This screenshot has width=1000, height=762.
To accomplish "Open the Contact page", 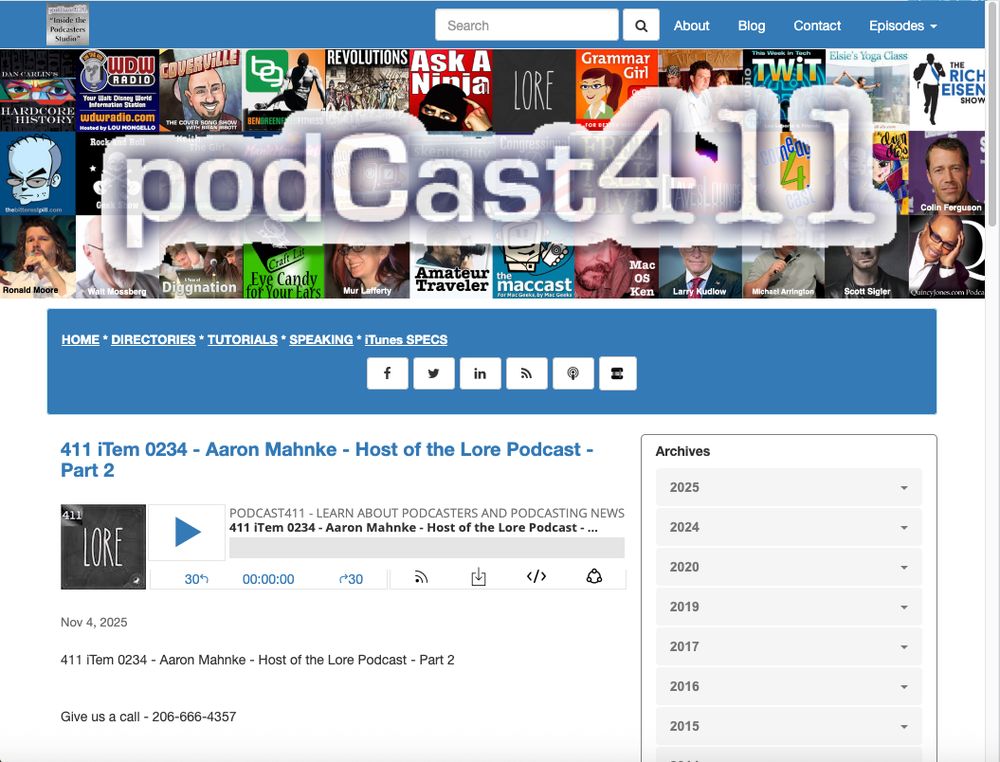I will click(817, 26).
